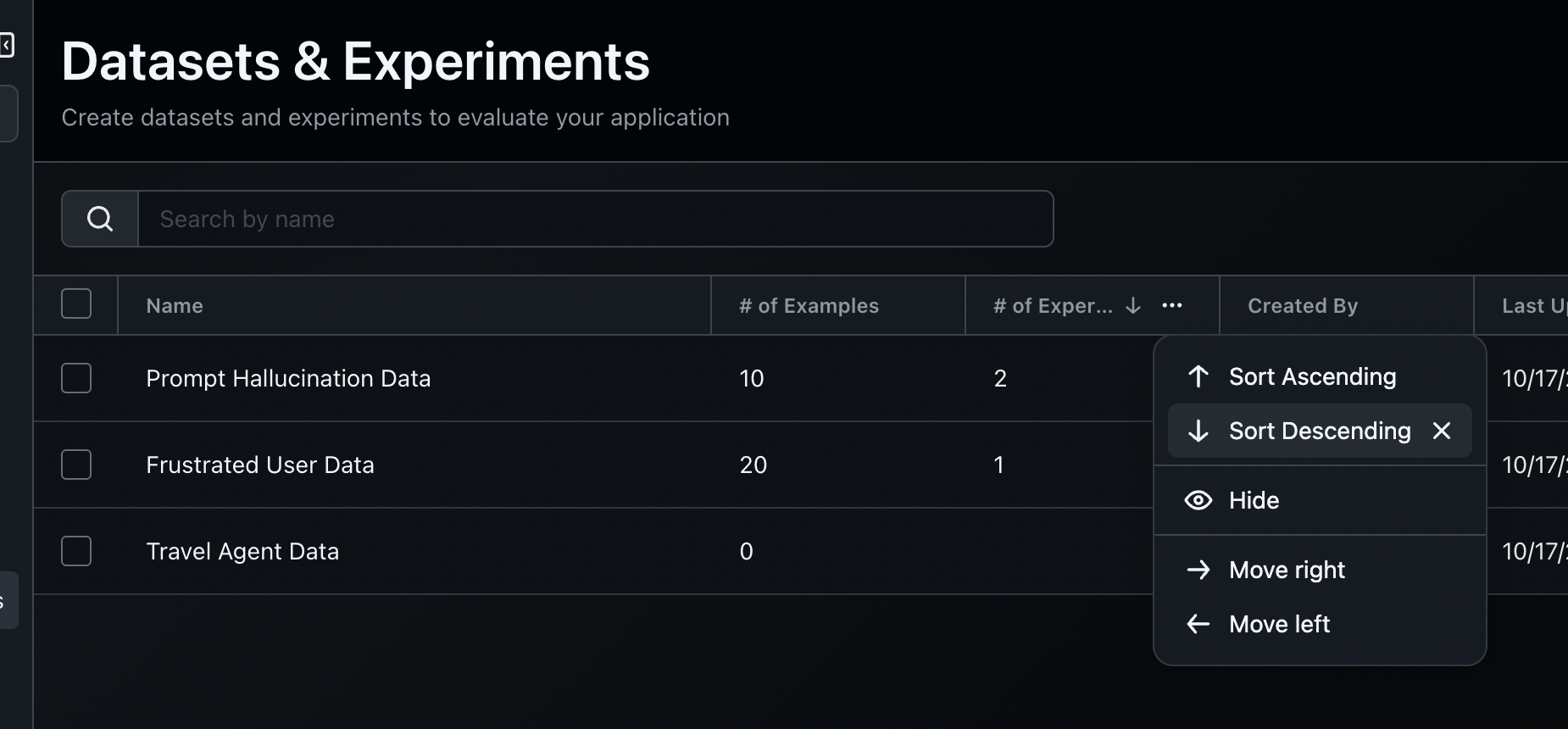Open the three-dot column options menu
The height and width of the screenshot is (729, 1568).
(1172, 306)
